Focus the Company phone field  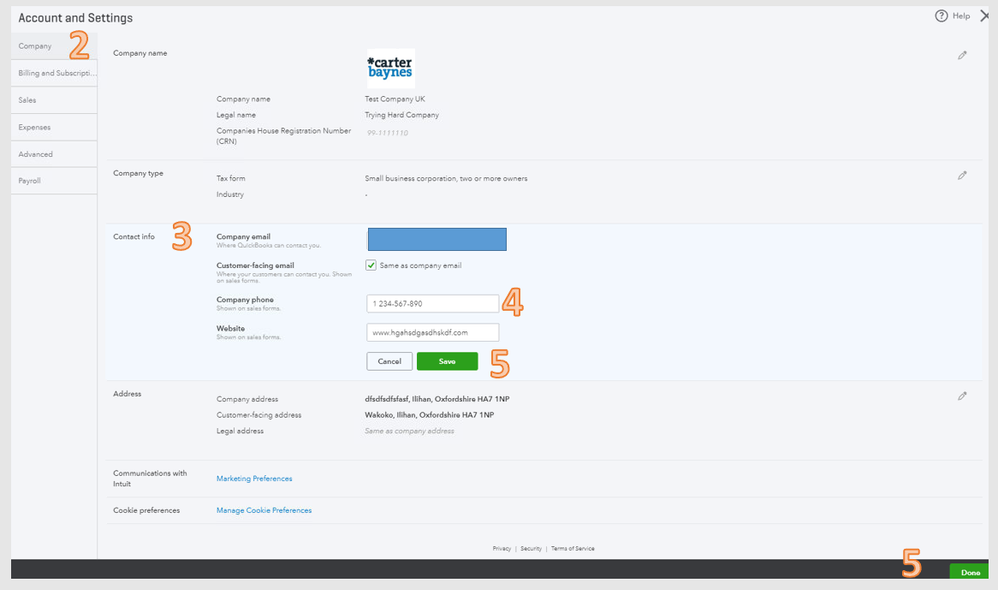click(x=433, y=304)
